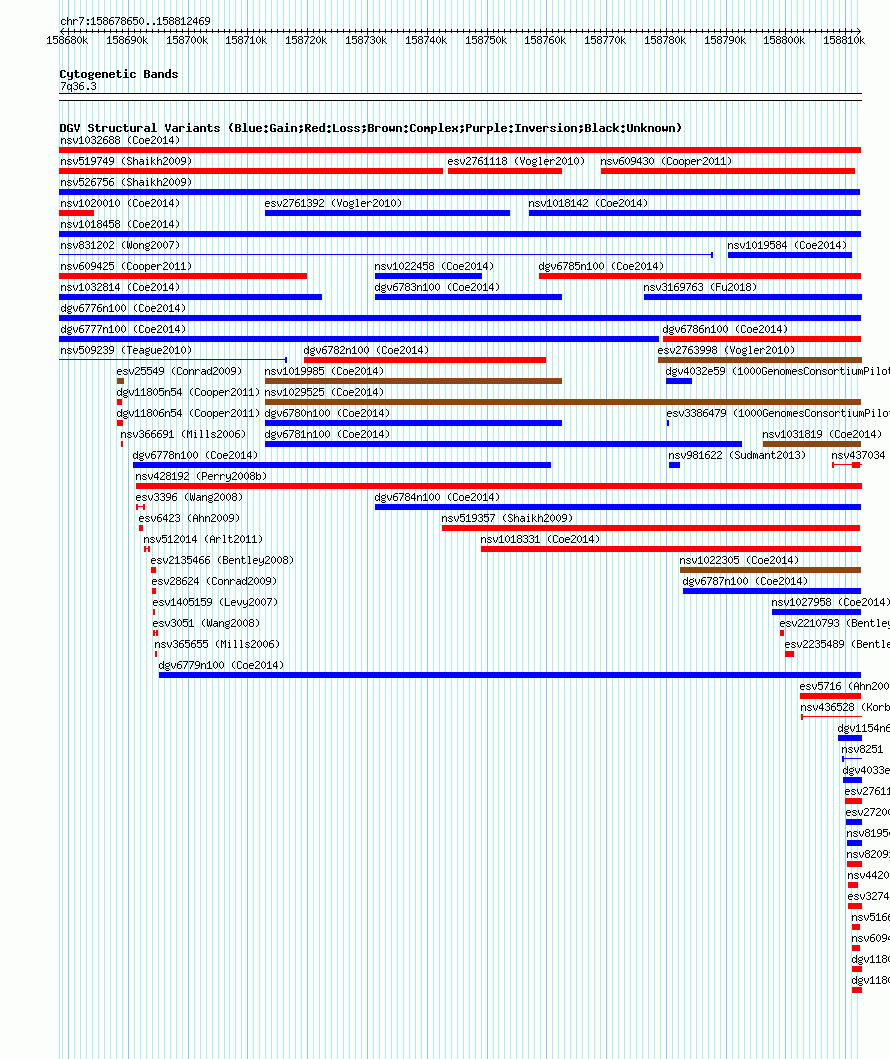The height and width of the screenshot is (1059, 890).
Task: Open dgv6777n100 (Coe2014) label
Action: pyautogui.click(x=123, y=329)
